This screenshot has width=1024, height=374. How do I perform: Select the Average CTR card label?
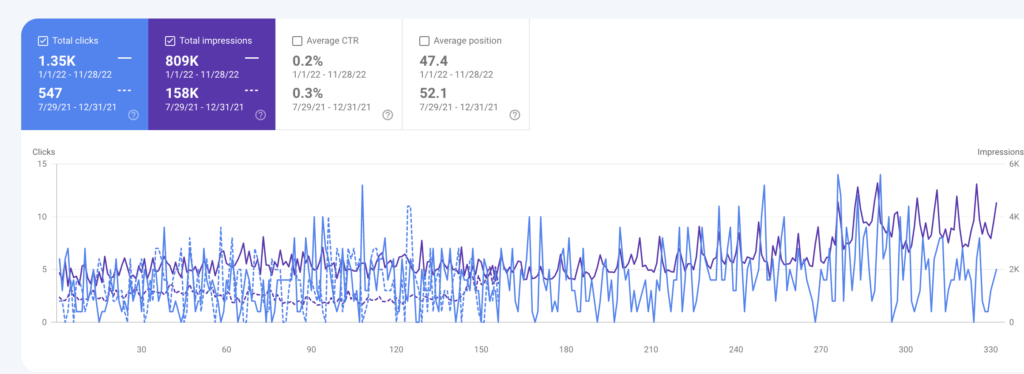(x=332, y=40)
